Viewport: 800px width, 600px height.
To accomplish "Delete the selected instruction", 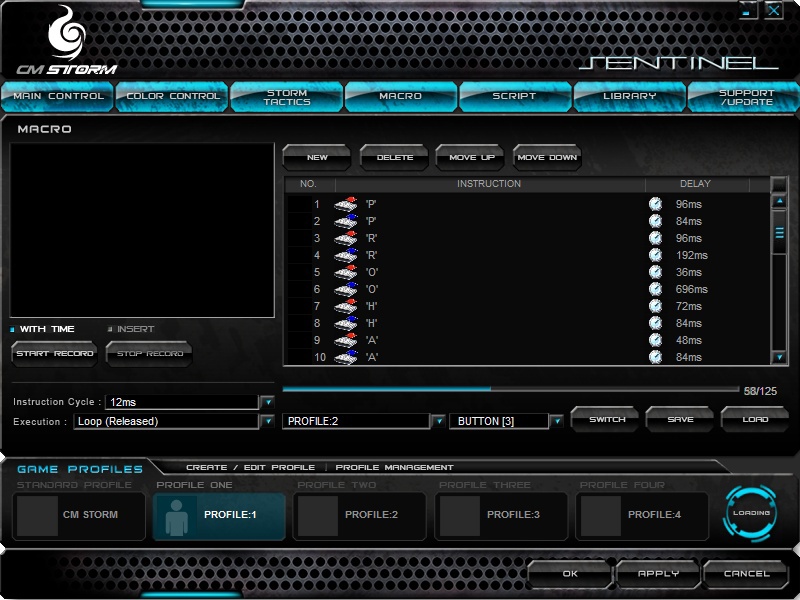I will [394, 158].
